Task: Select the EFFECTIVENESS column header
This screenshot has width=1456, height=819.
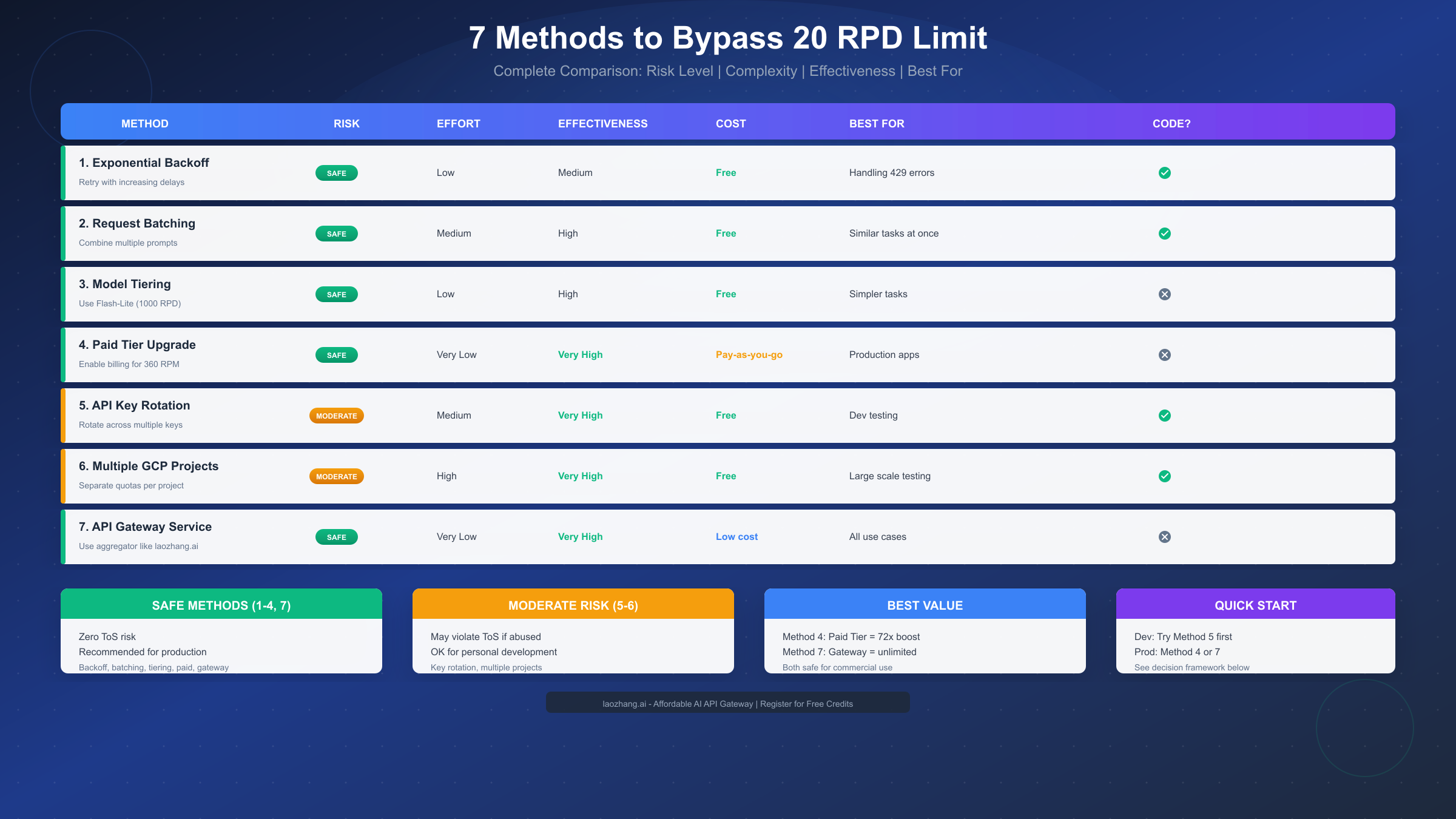Action: 603,123
